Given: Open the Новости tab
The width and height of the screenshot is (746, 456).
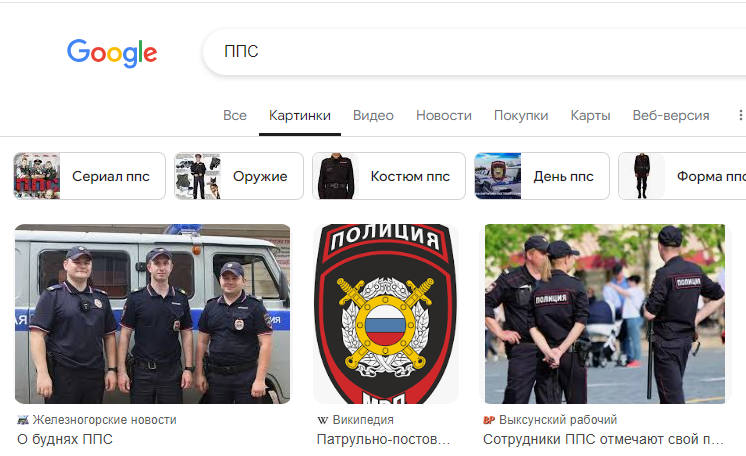Looking at the screenshot, I should (x=443, y=116).
